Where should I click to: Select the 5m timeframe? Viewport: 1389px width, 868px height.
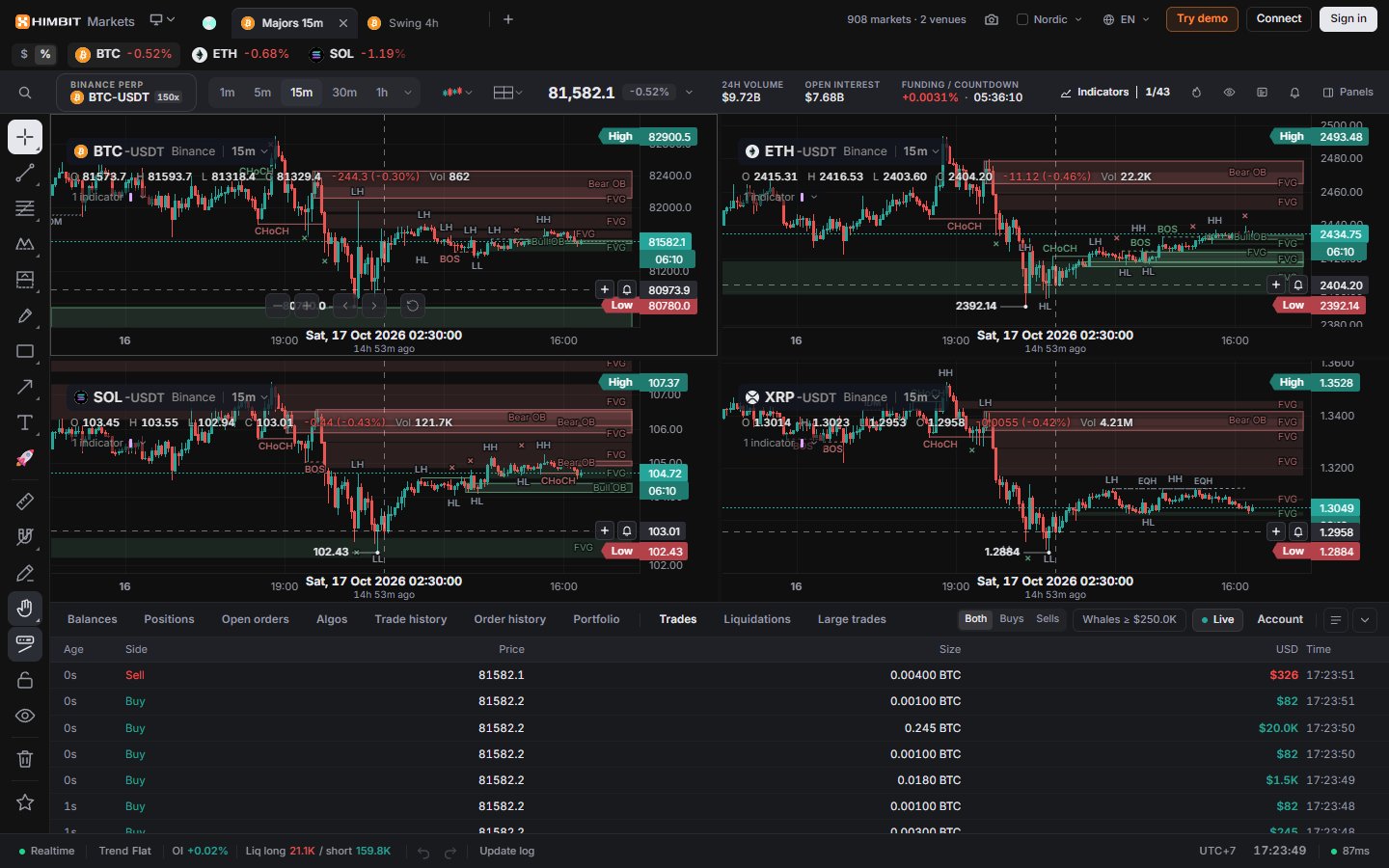tap(262, 93)
